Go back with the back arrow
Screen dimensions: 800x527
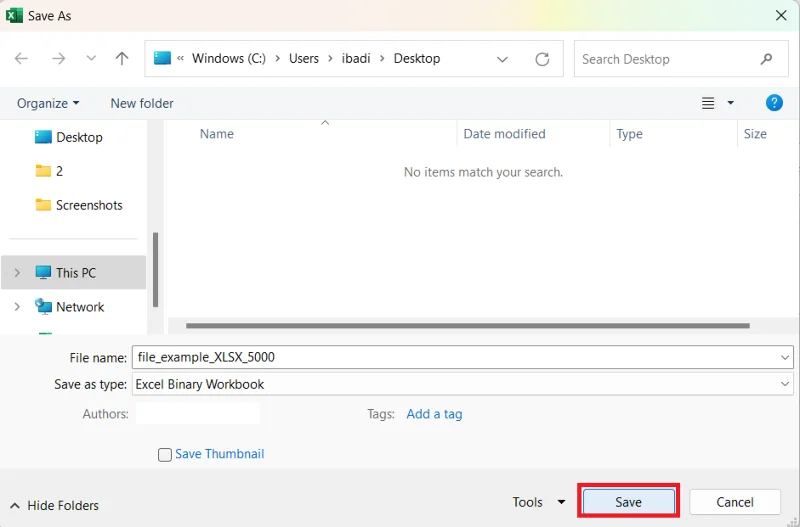coord(21,59)
